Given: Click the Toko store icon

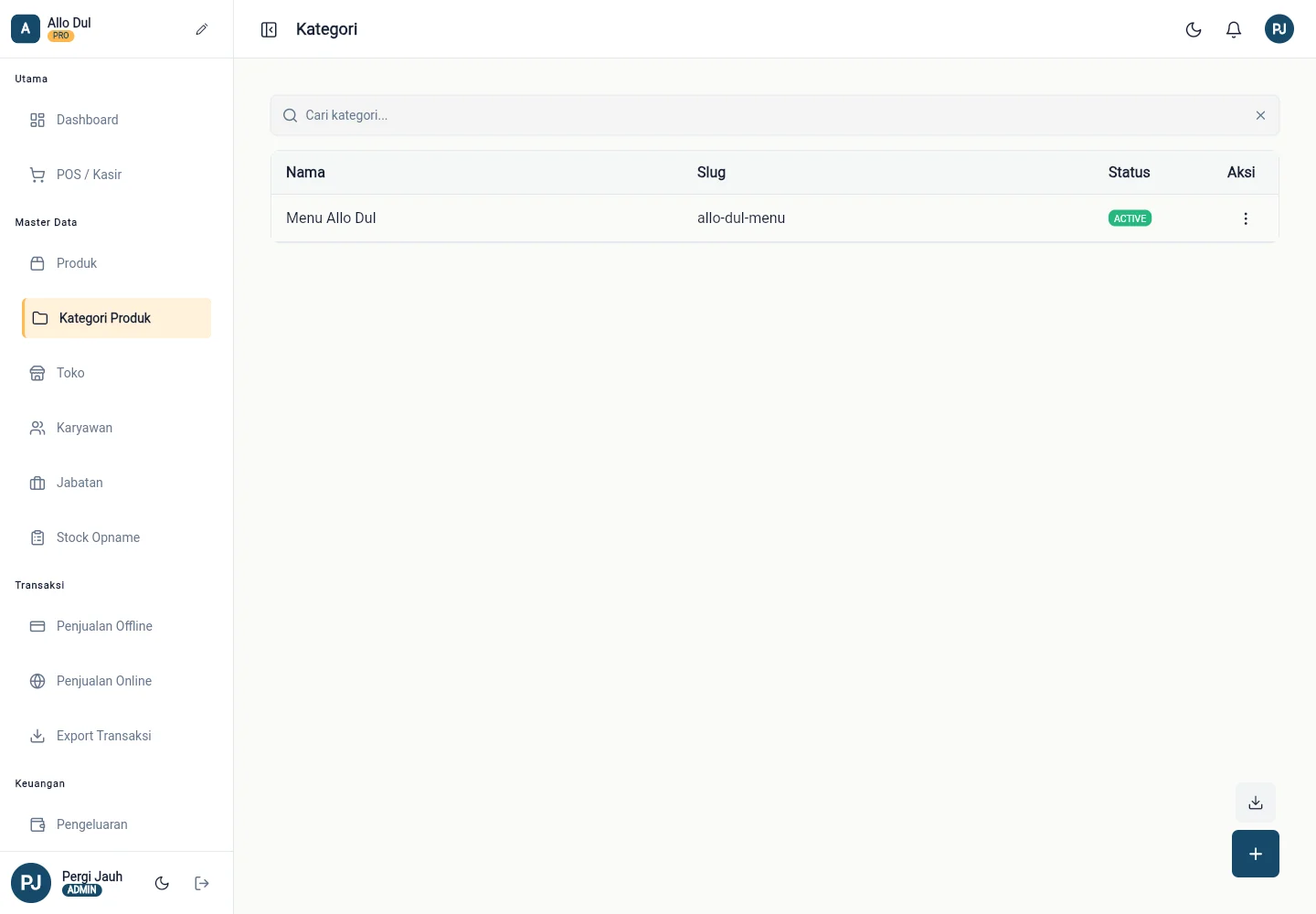Looking at the screenshot, I should 37,373.
